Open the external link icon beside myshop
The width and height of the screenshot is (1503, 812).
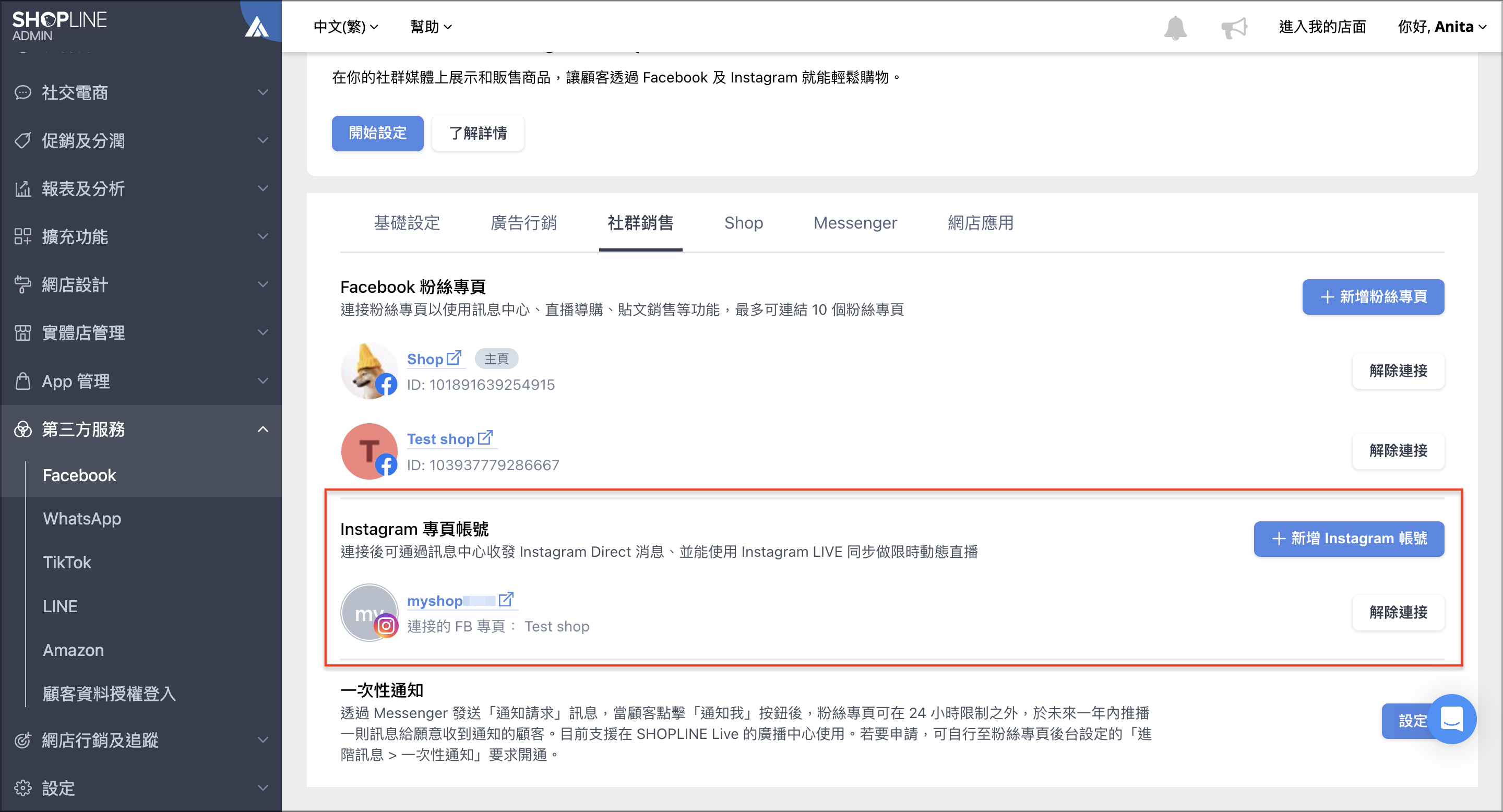point(506,599)
